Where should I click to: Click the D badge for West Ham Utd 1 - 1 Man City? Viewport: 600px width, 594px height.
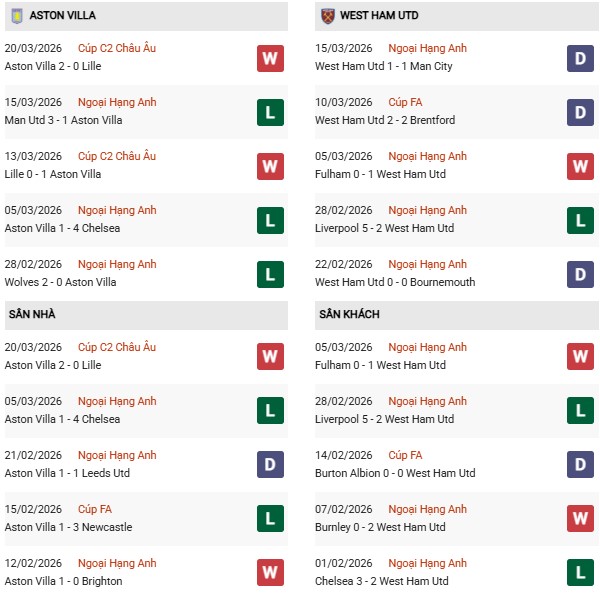pos(580,58)
